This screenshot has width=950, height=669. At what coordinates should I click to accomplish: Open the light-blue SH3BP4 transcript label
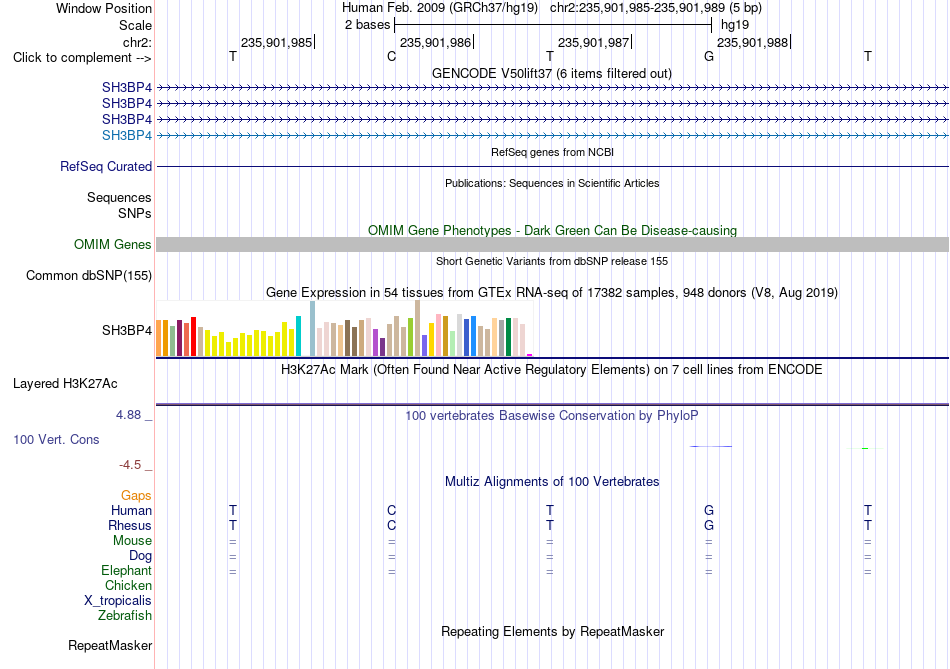127,135
